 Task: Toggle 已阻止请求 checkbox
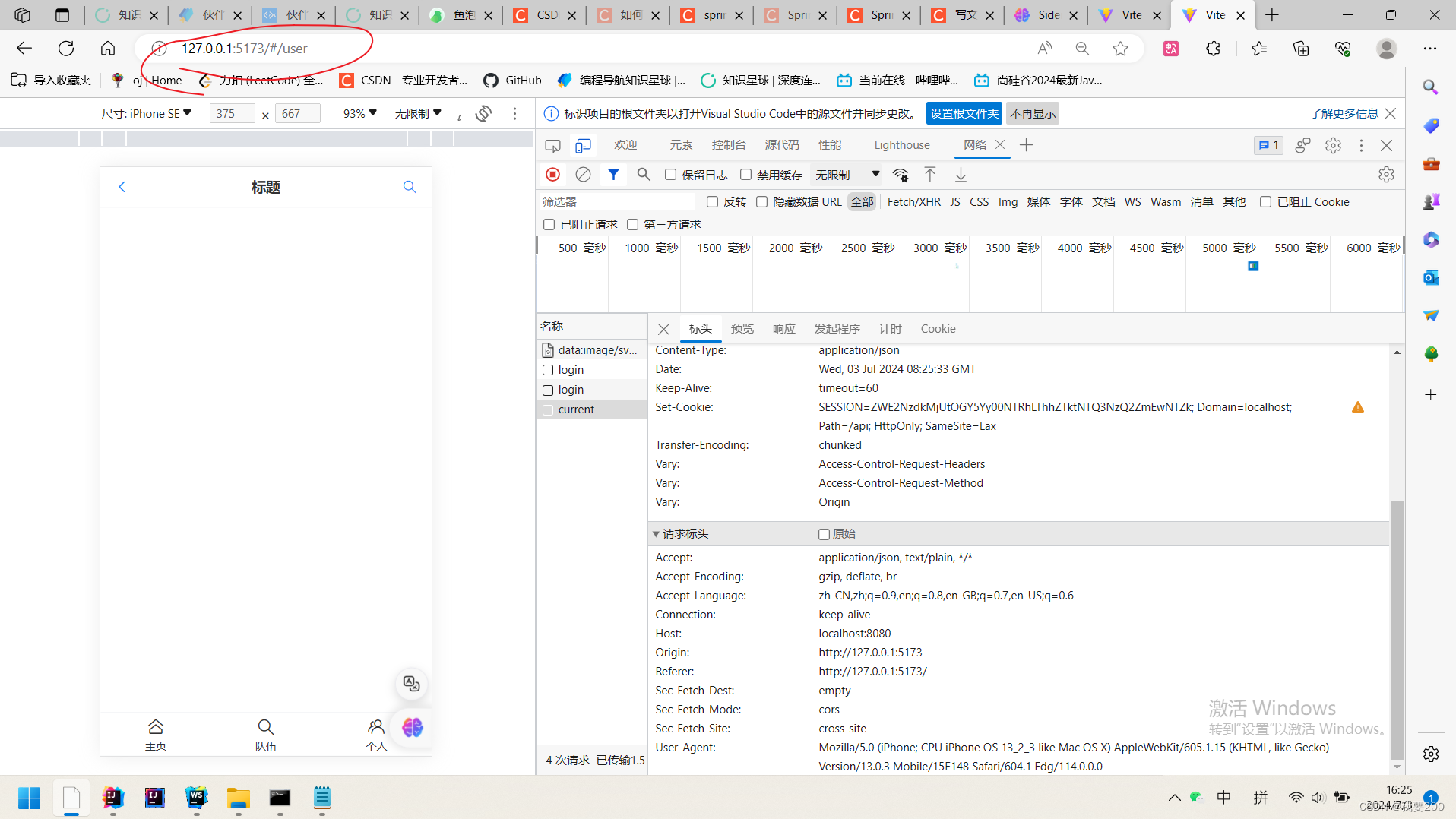[x=549, y=225]
